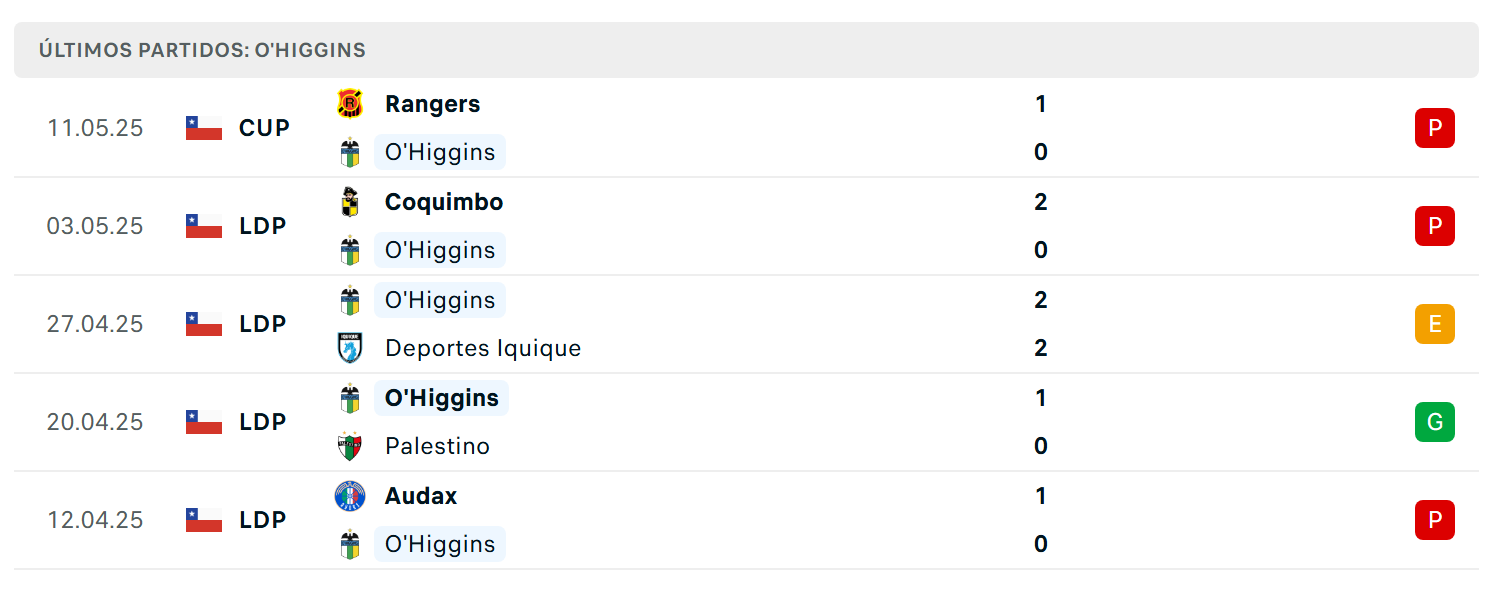Open the 27.04.25 match row date

tap(95, 324)
